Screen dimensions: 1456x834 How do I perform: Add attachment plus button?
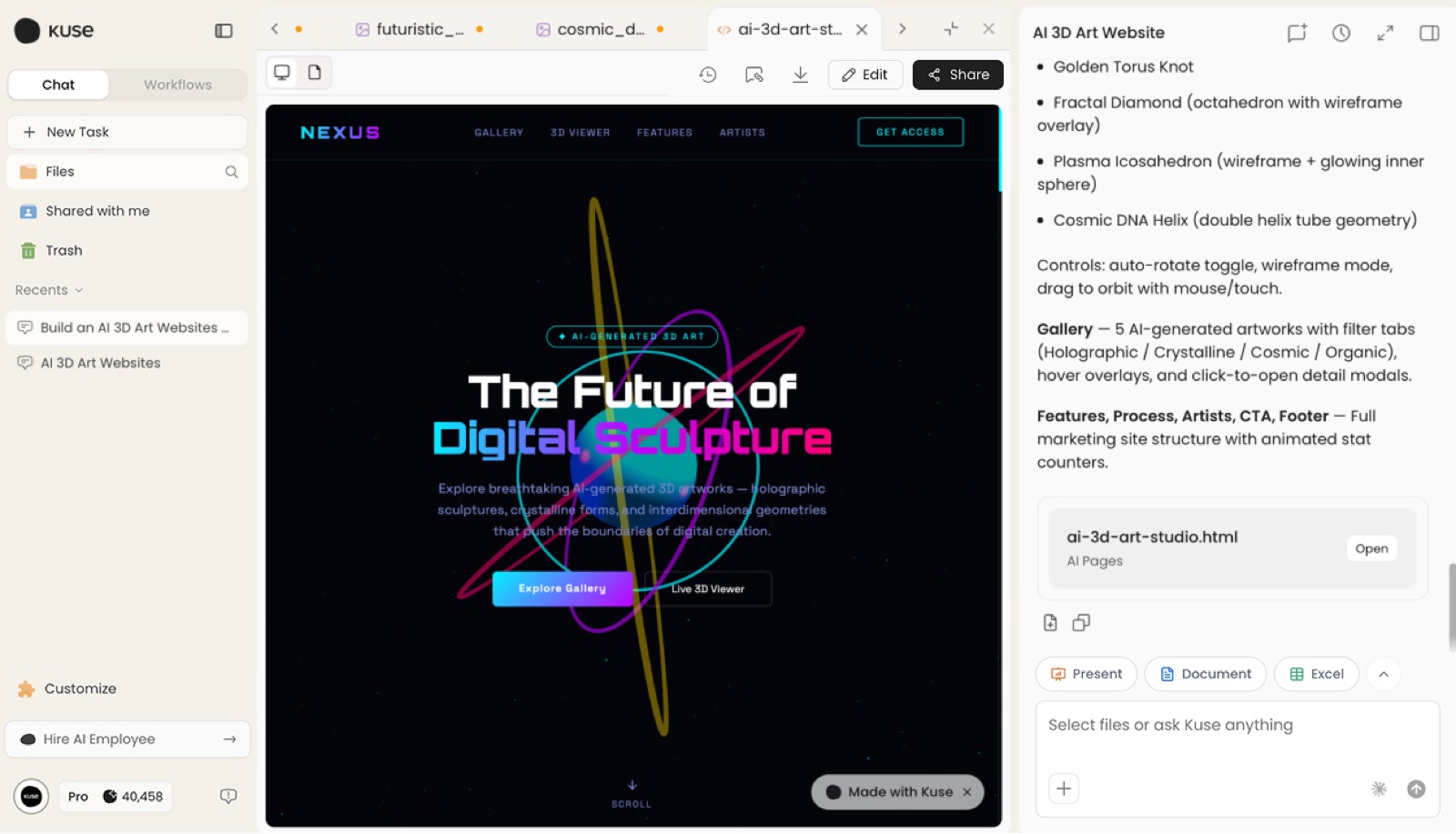tap(1064, 789)
